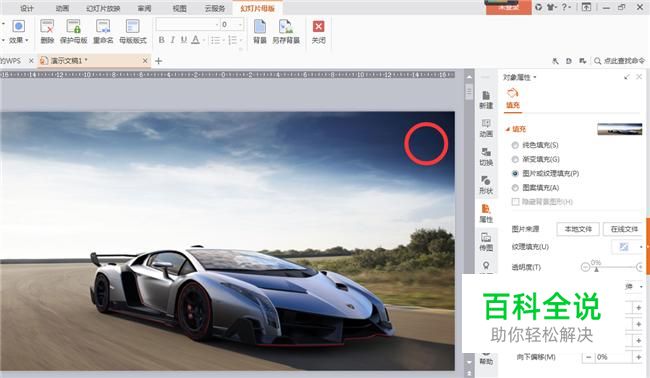Open the 对象属性 panel title dropdown

535,77
